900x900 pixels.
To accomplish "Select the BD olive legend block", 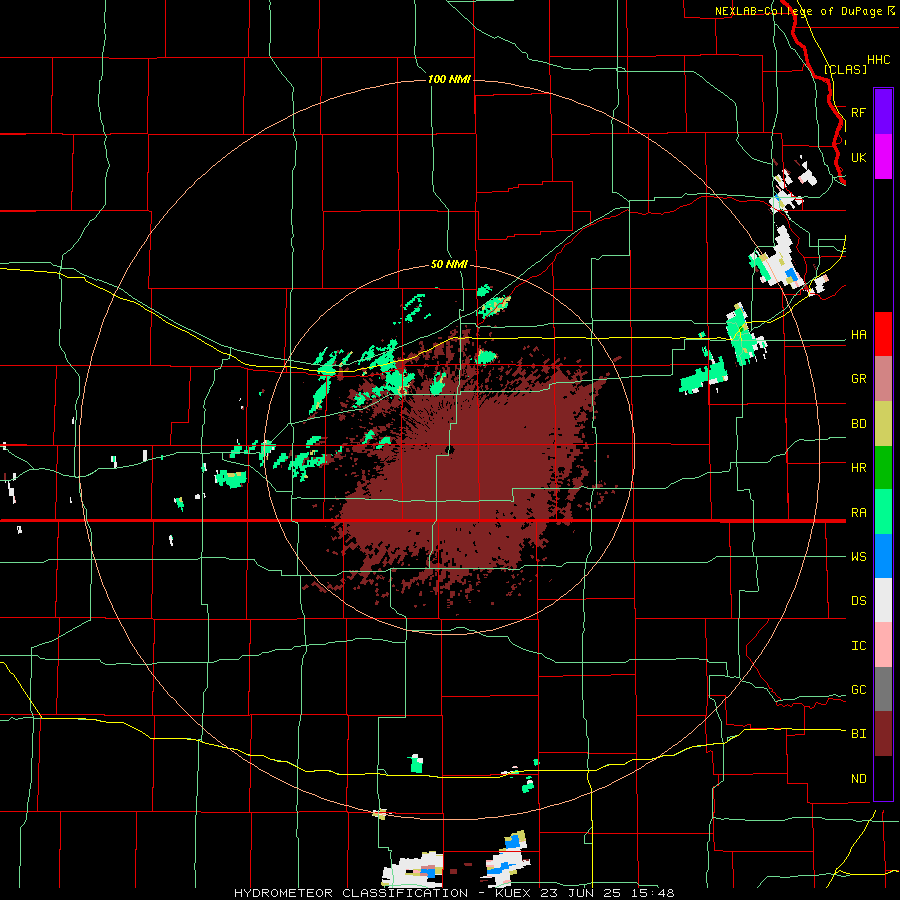I will coord(883,424).
